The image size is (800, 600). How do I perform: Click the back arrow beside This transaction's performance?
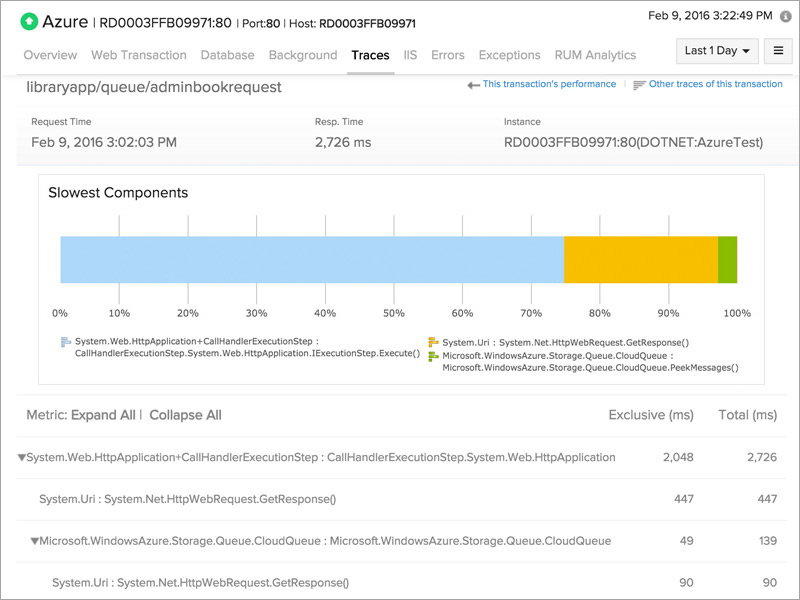[x=473, y=85]
